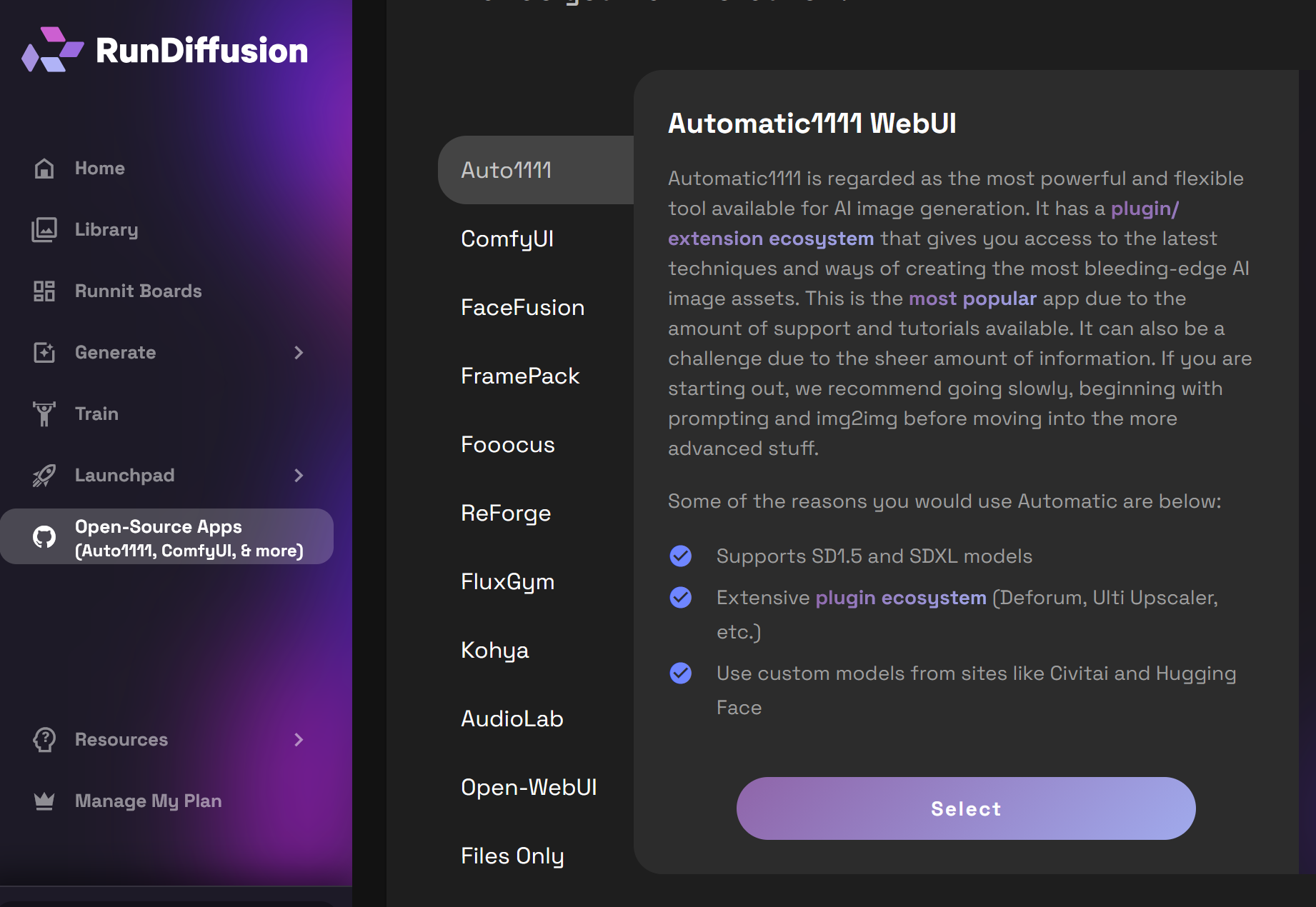Click the Runnit Boards grid icon
1316x907 pixels.
pyautogui.click(x=44, y=291)
